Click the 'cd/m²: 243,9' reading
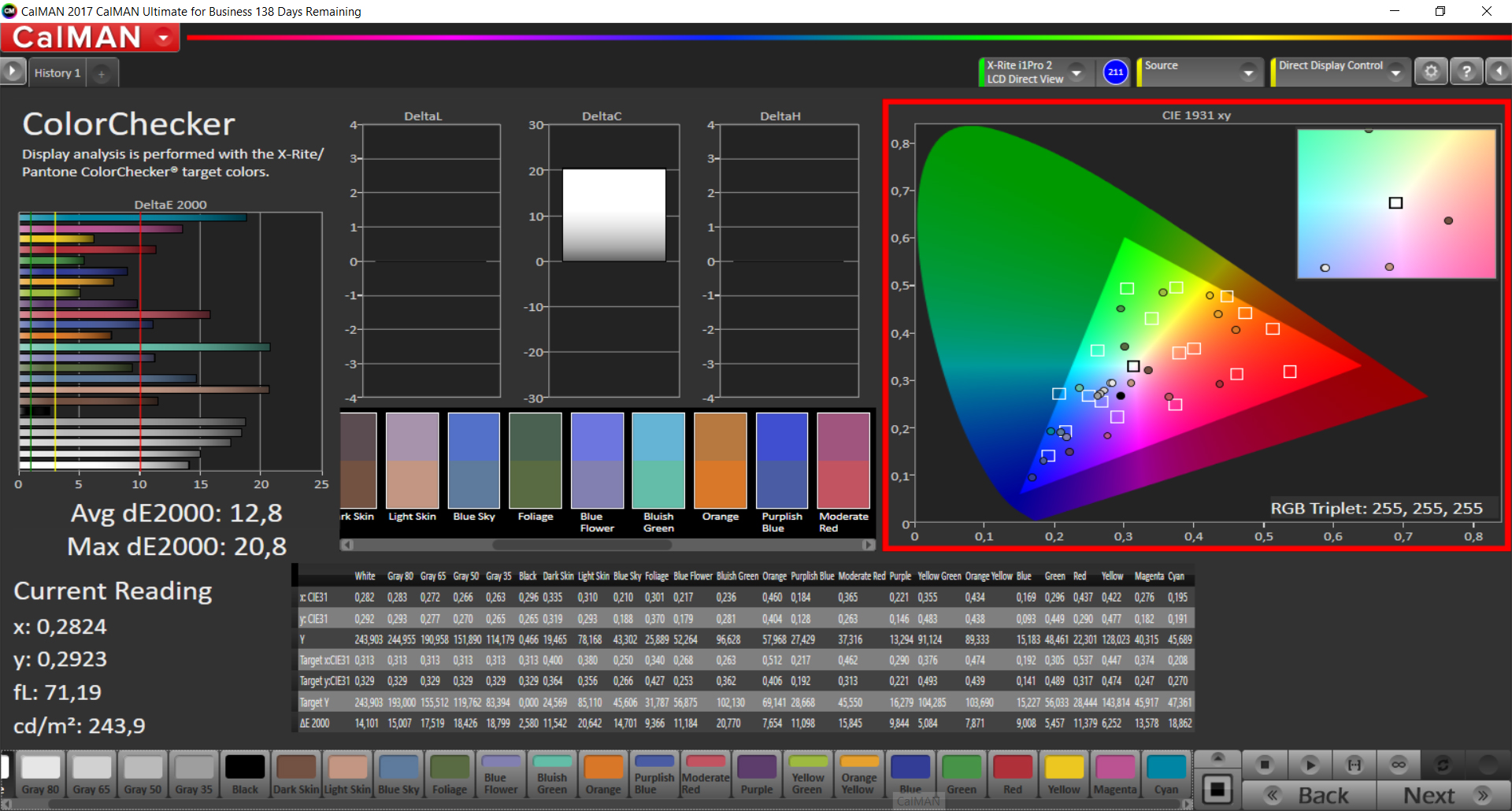1512x811 pixels. click(x=80, y=725)
